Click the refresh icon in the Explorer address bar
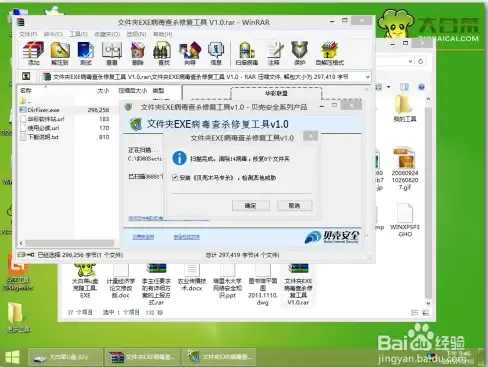The width and height of the screenshot is (488, 367). pyautogui.click(x=421, y=61)
